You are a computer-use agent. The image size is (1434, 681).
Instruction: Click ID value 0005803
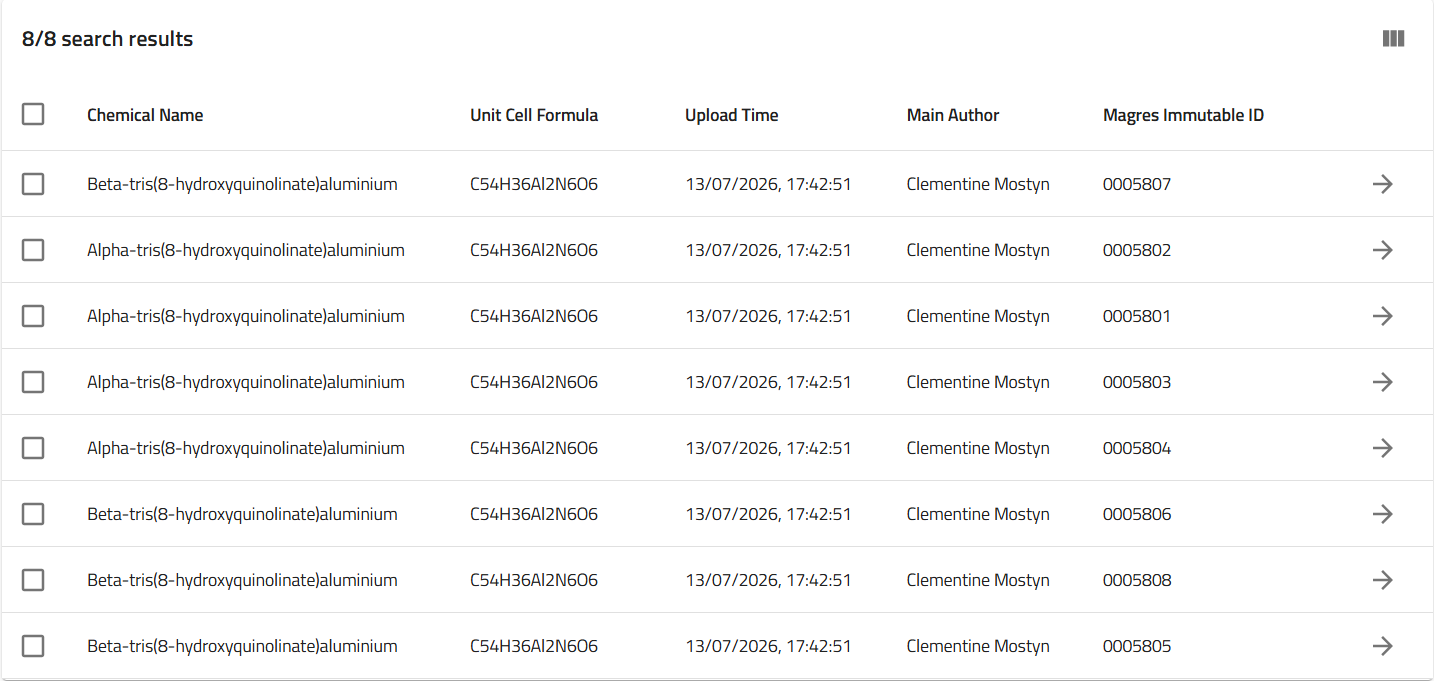coord(1137,382)
